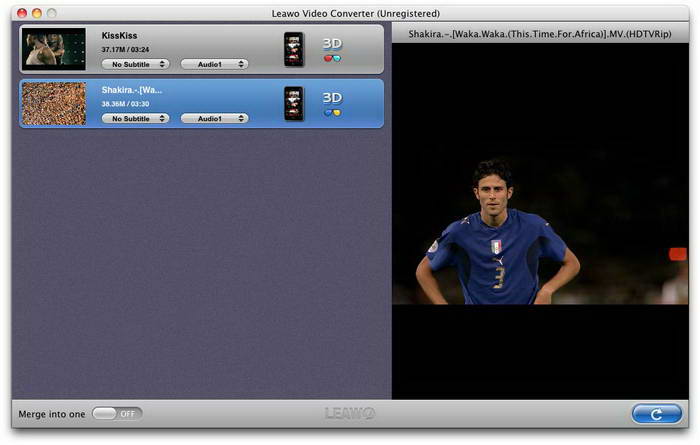Click the video preview area
700x445 pixels.
(x=540, y=221)
